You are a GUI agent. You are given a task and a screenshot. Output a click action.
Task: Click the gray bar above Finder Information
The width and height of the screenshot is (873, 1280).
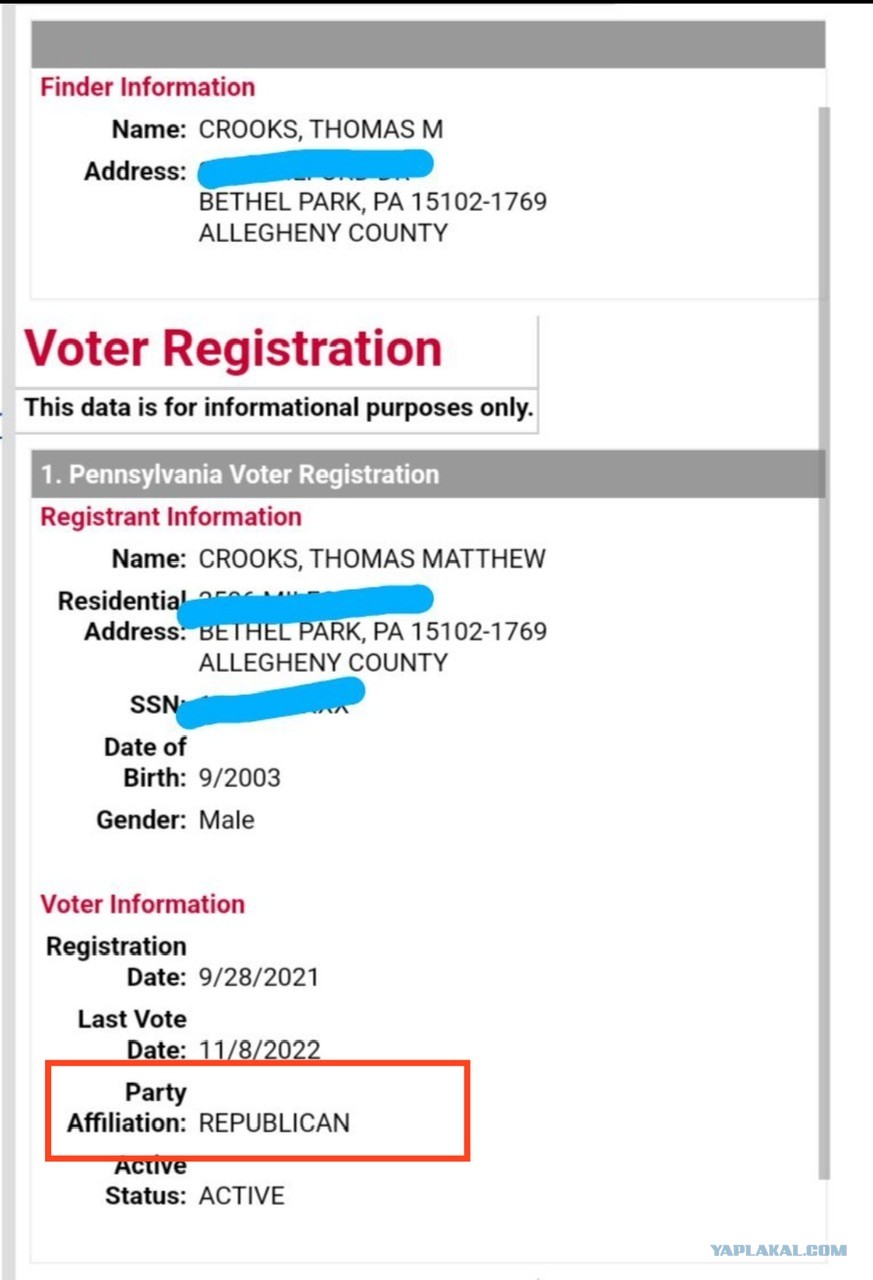pos(428,44)
